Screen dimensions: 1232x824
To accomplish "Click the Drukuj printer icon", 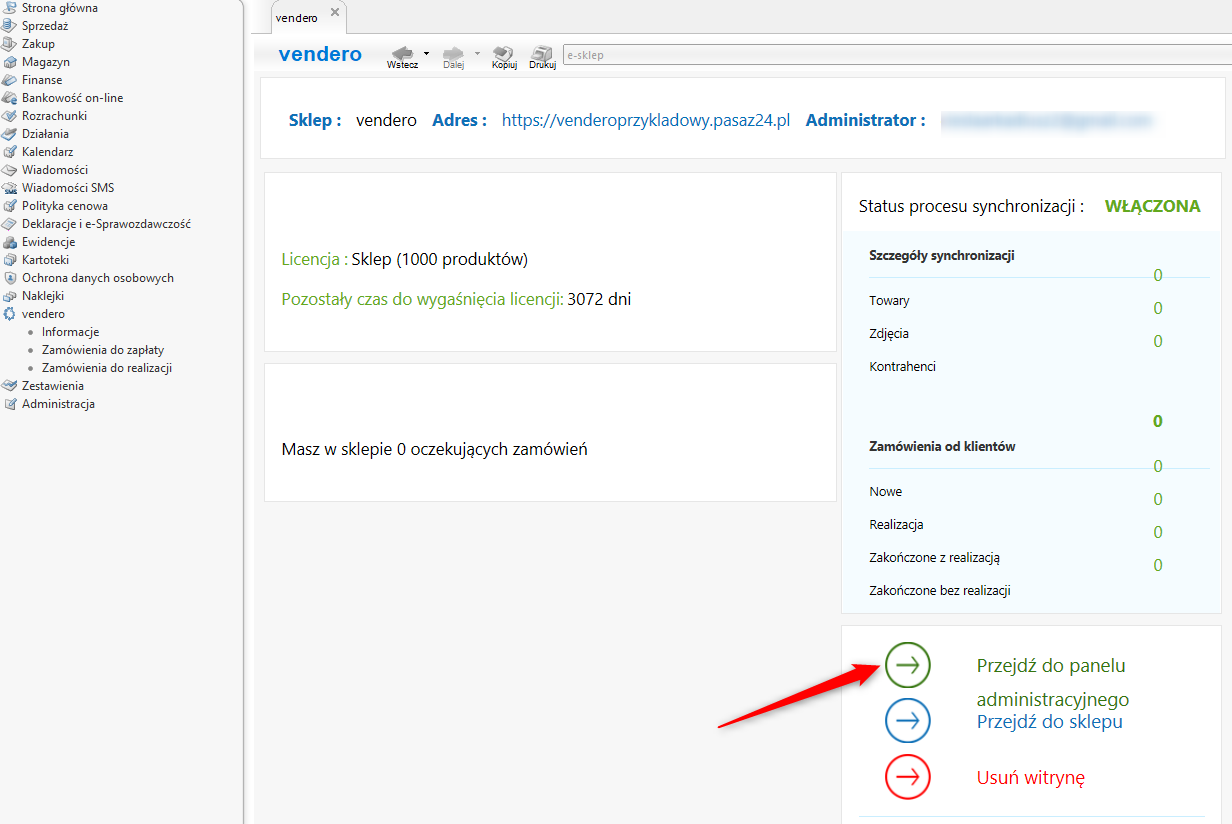I will (542, 53).
